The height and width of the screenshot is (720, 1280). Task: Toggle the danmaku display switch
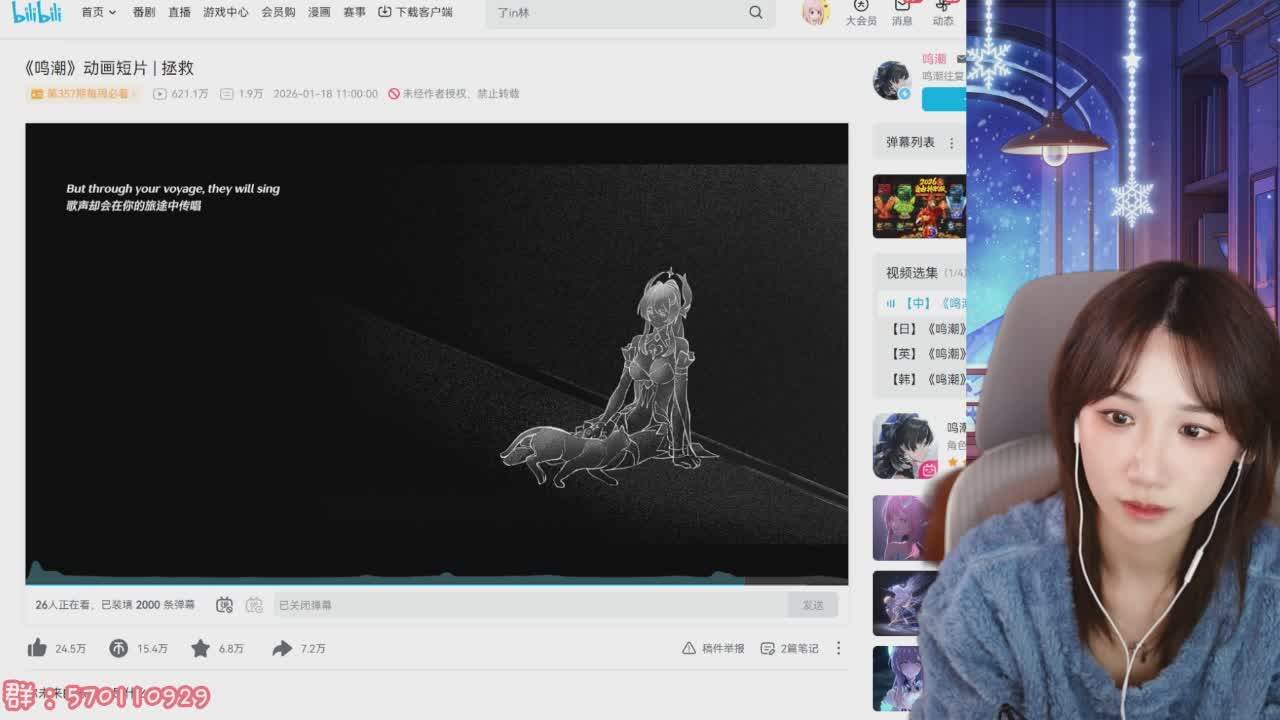(225, 605)
